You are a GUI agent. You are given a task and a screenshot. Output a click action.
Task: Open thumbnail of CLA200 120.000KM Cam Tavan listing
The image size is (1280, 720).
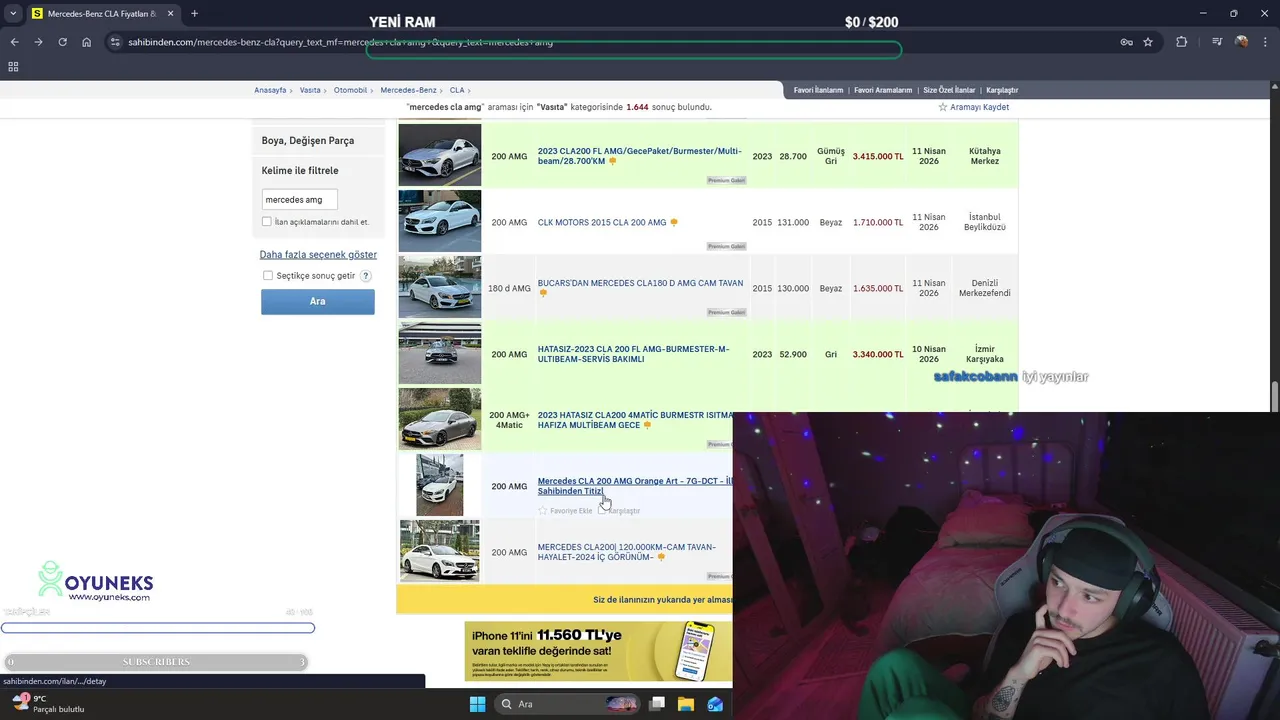pyautogui.click(x=440, y=551)
